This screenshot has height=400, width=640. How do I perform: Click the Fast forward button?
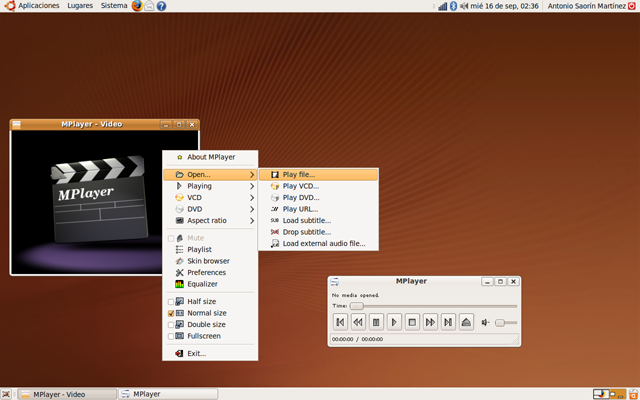click(x=430, y=322)
